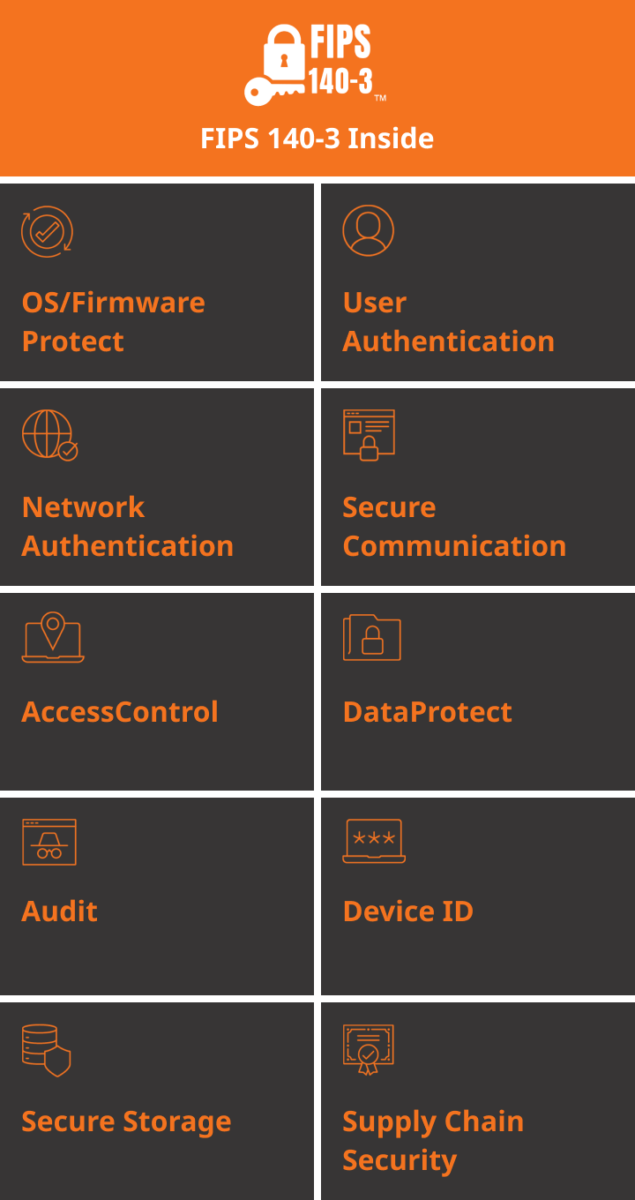The image size is (635, 1200).
Task: Open the DataProtect text label
Action: pos(427,712)
